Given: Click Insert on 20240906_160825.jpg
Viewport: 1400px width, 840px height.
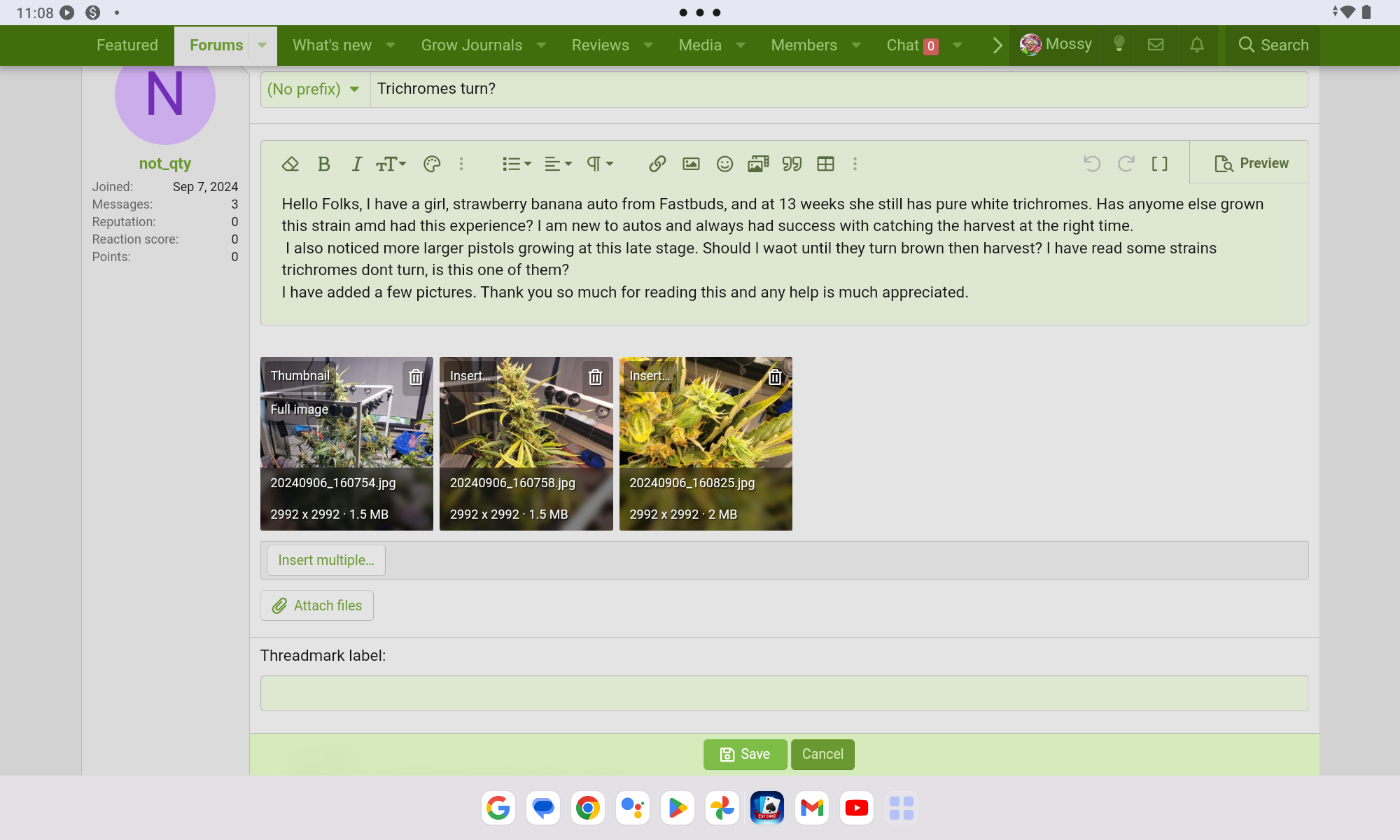Looking at the screenshot, I should pos(650,376).
